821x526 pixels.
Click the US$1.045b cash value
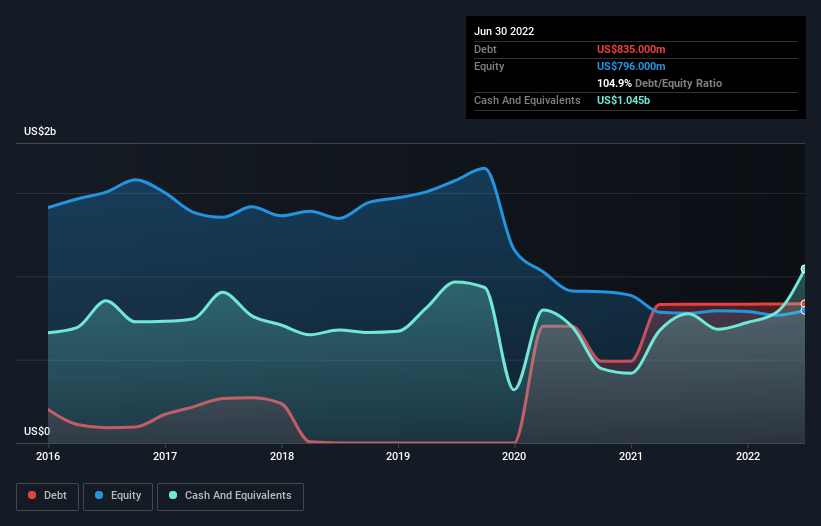[x=623, y=100]
